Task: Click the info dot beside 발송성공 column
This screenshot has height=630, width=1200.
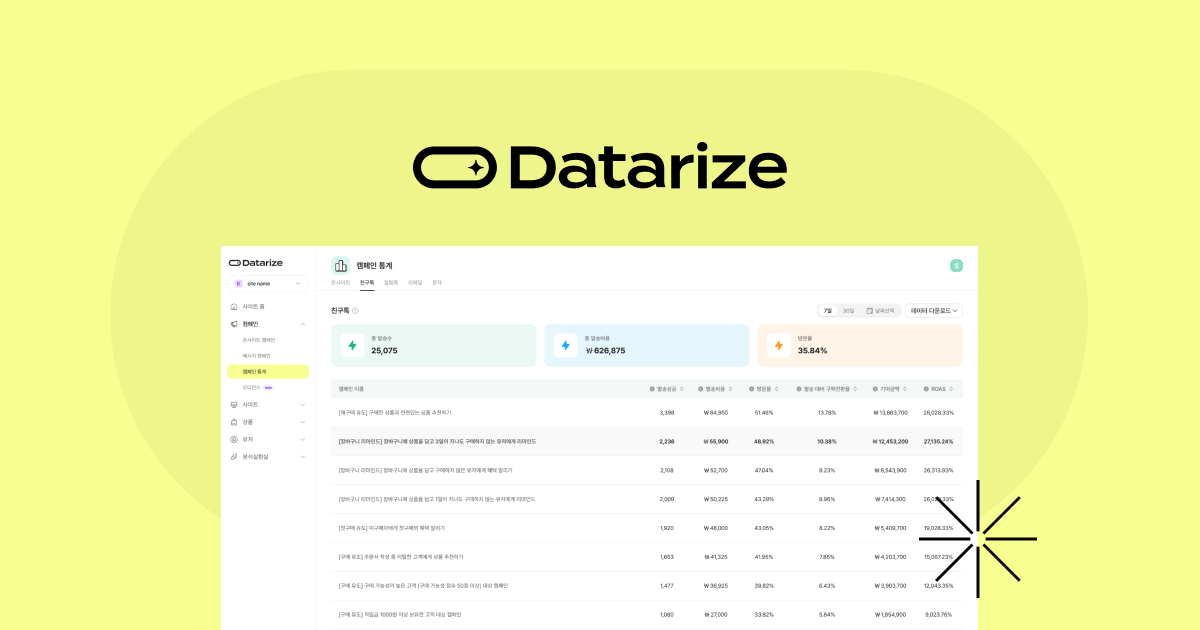Action: (652, 388)
